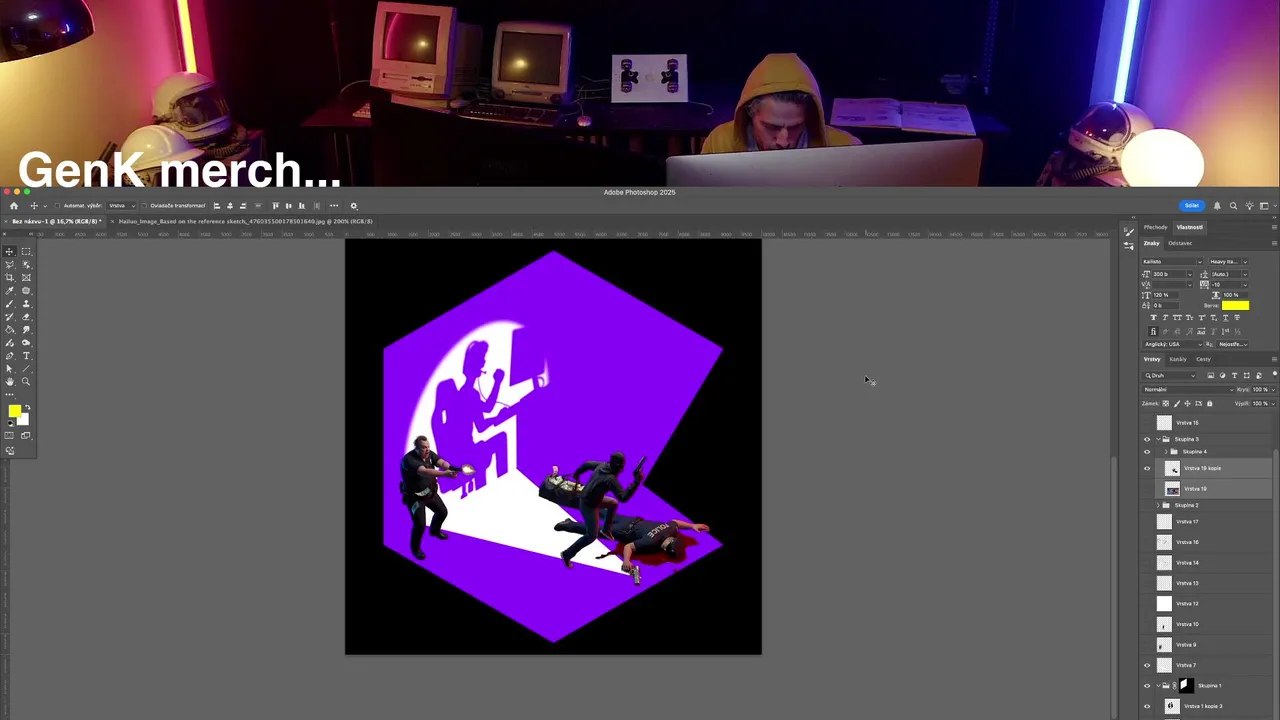
Task: Collapse the Skupina 3 group
Action: tap(1159, 439)
